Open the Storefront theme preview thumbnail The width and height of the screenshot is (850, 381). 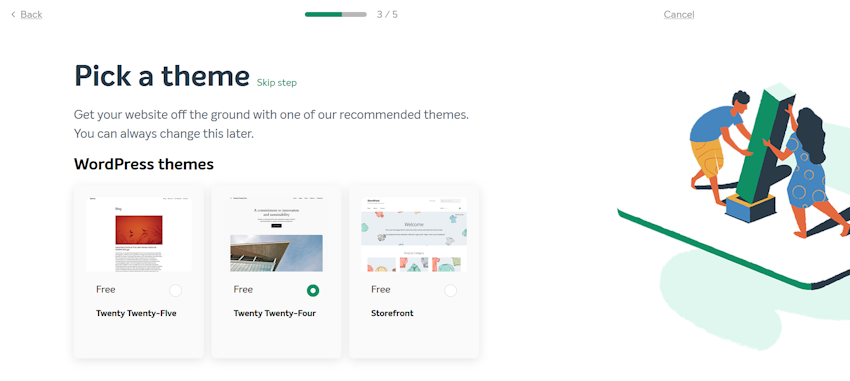coord(414,235)
